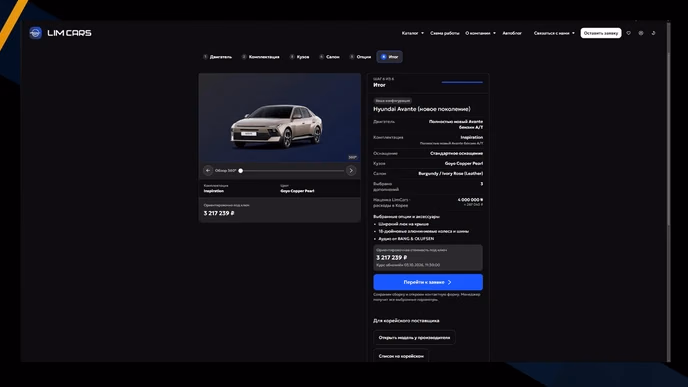The image size is (688, 387).
Task: Open Схема работы page
Action: pos(444,33)
